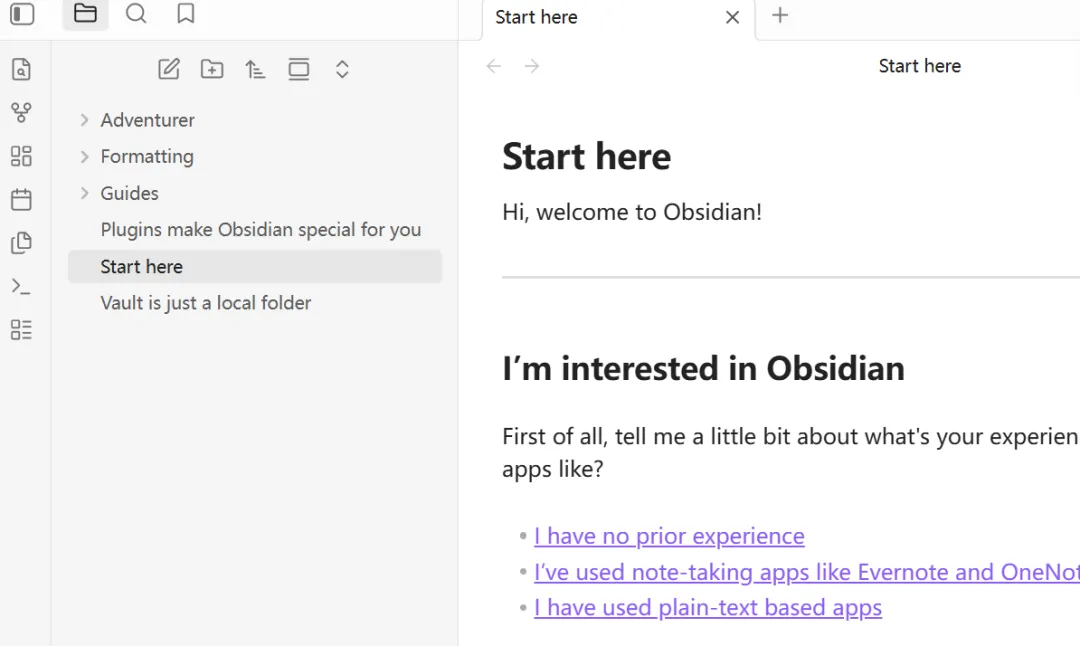This screenshot has width=1080, height=646.
Task: Create new canvas ribbon icon
Action: point(21,156)
